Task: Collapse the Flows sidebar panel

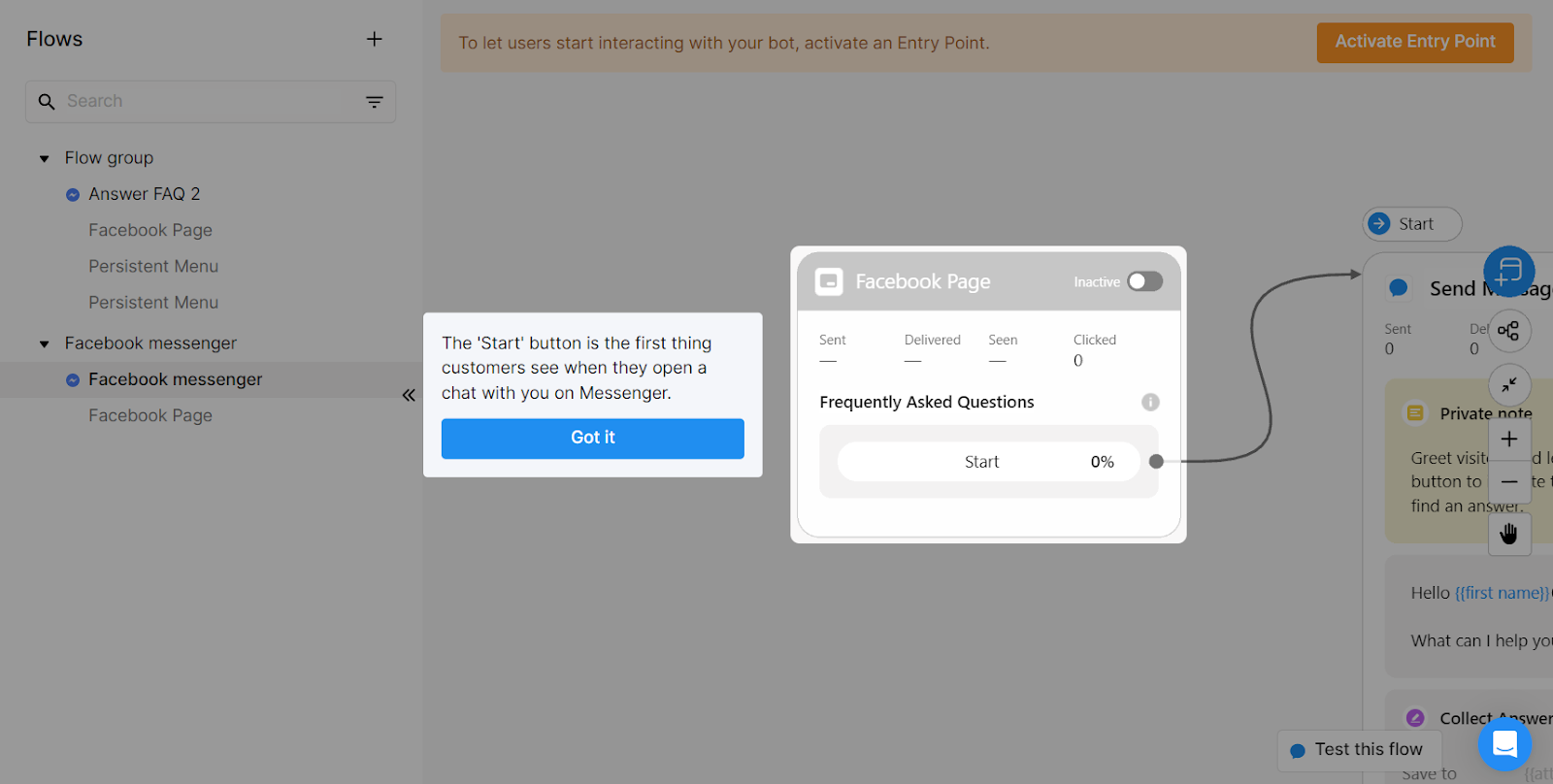Action: tap(409, 395)
